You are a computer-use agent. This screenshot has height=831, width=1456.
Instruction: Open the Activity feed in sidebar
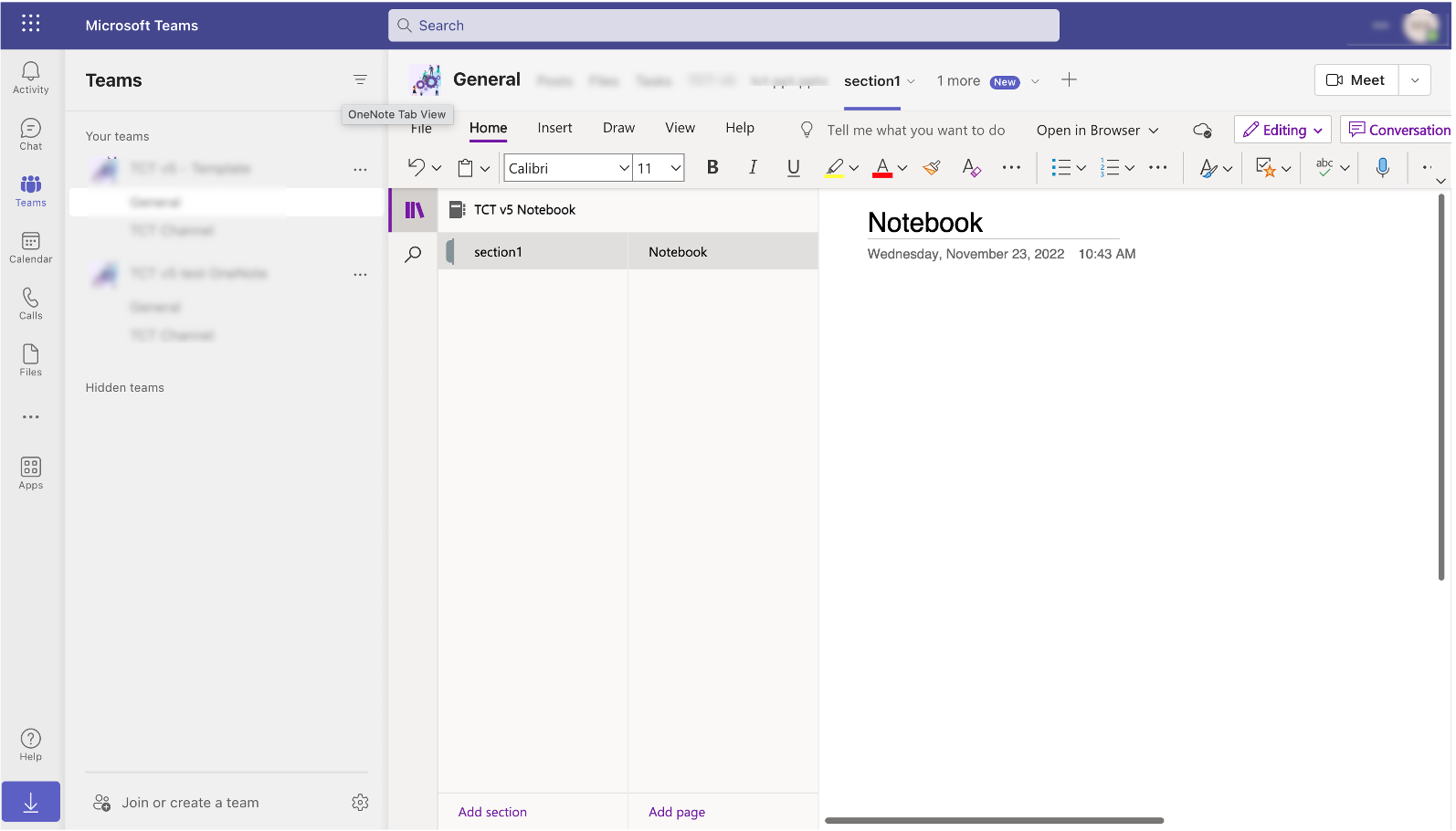tap(30, 78)
